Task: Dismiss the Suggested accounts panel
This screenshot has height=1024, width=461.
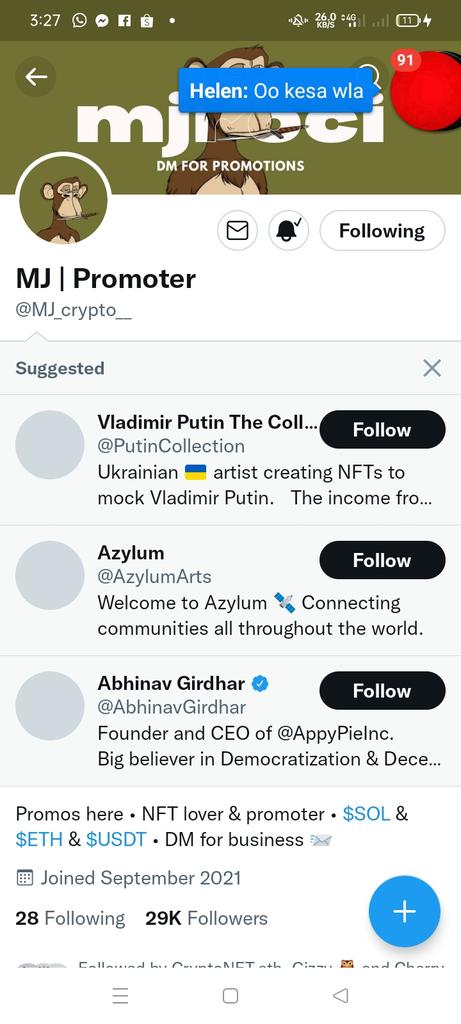Action: pyautogui.click(x=432, y=368)
